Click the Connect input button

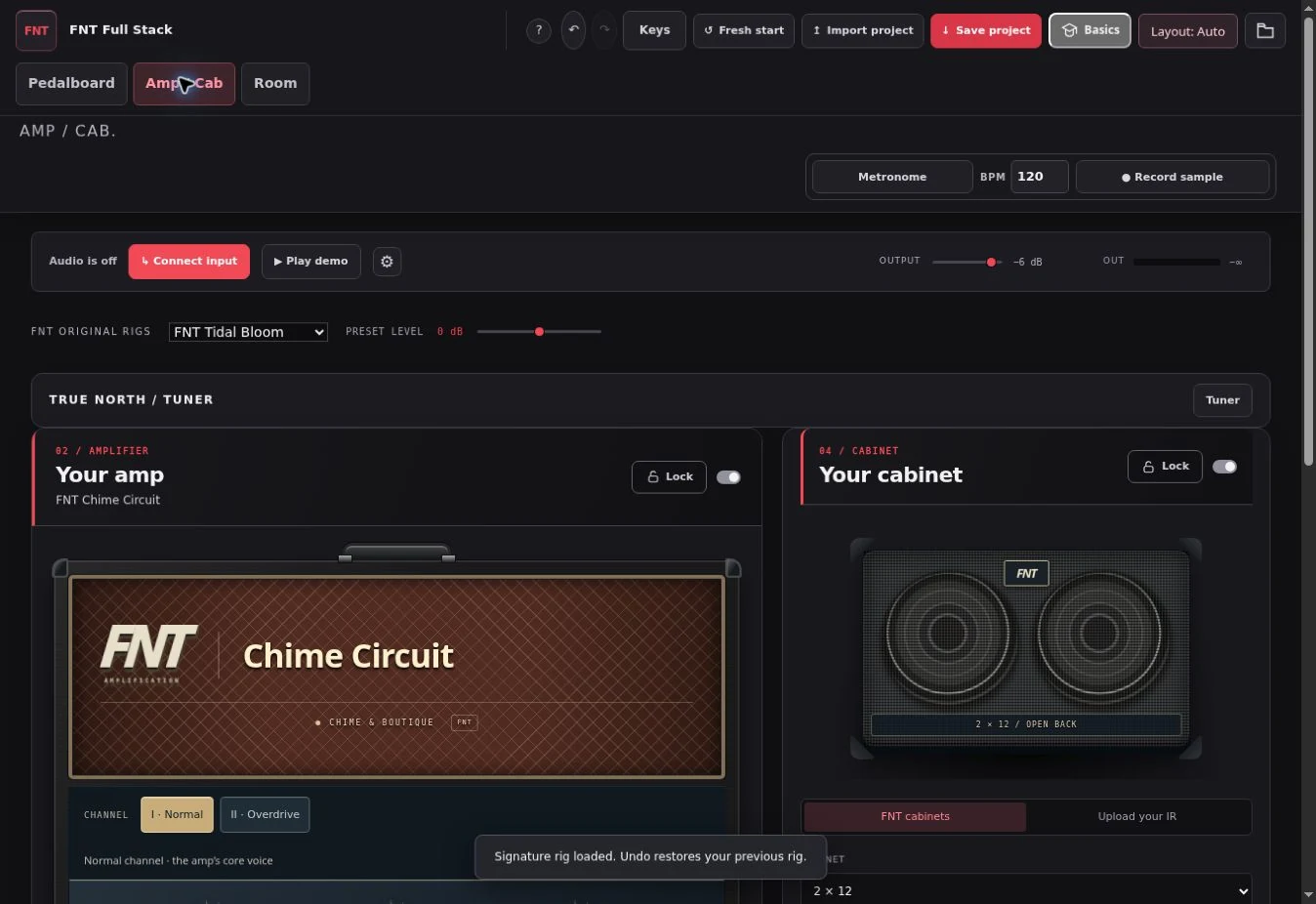[x=189, y=262]
